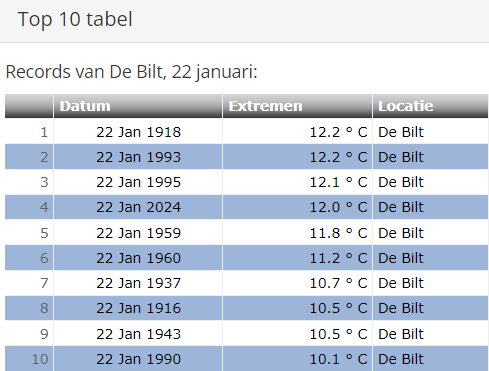Select the 10.1 ° C temperature cell
Image resolution: width=489 pixels, height=371 pixels.
click(297, 359)
